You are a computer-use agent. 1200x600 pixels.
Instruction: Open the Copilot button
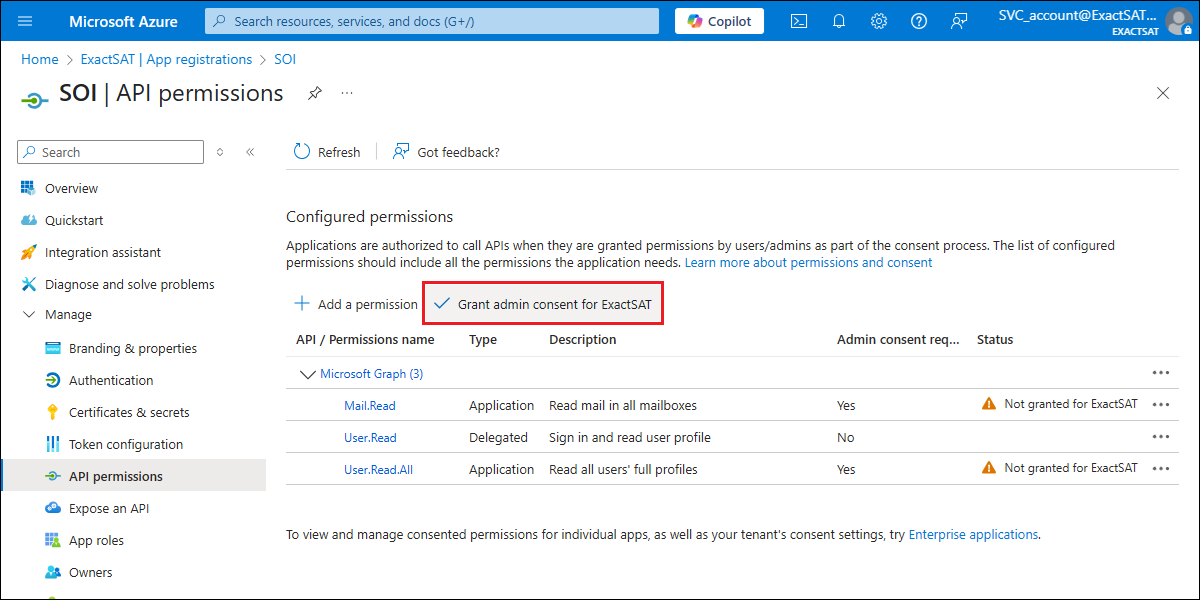coord(719,21)
